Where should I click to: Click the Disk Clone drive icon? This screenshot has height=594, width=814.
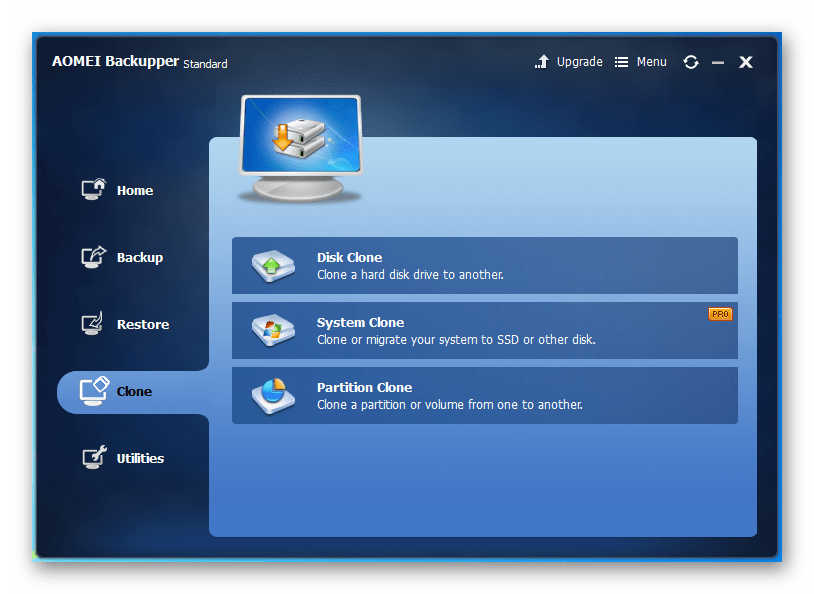coord(273,266)
